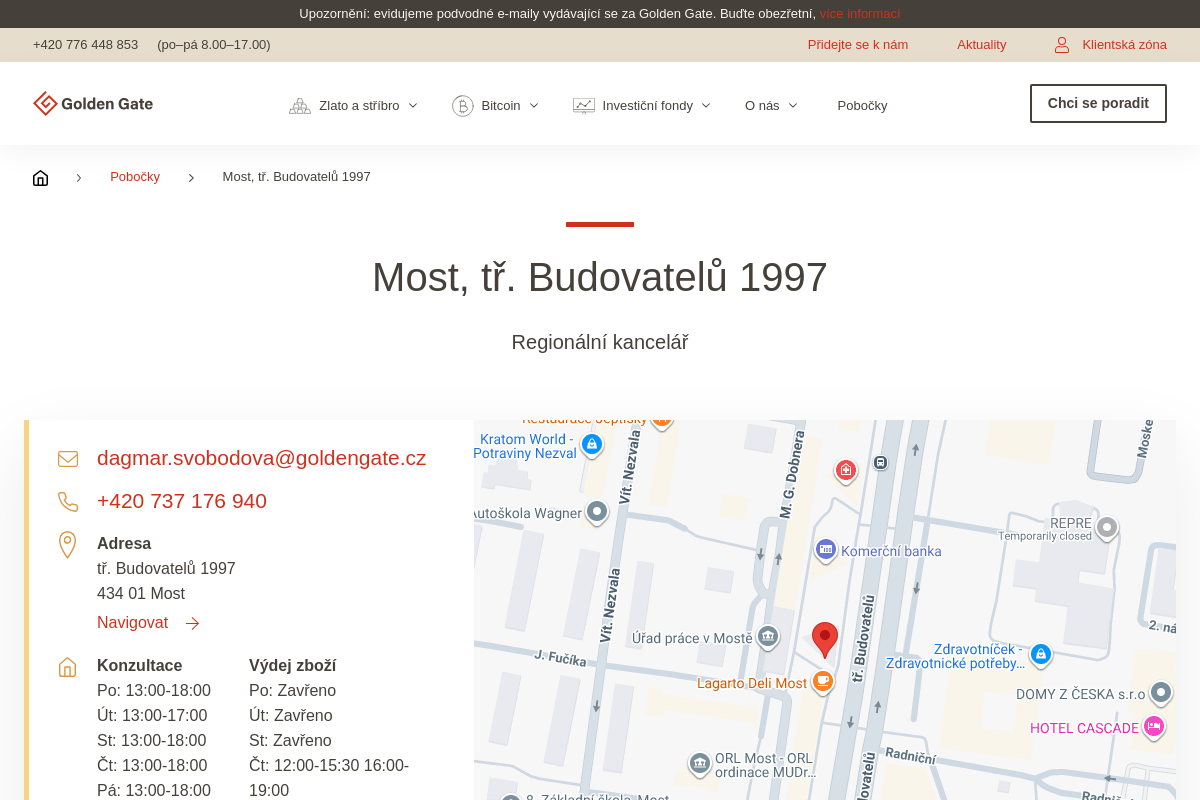Click the Výdej zboží heading
Viewport: 1200px width, 800px height.
[x=293, y=666]
